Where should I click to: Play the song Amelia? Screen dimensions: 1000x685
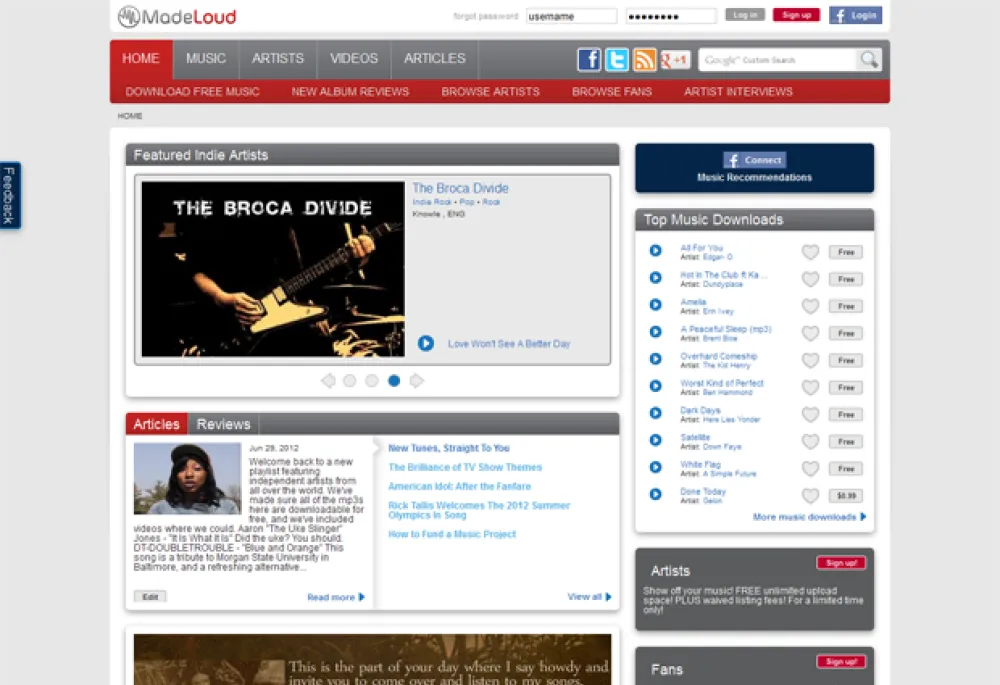pos(655,305)
